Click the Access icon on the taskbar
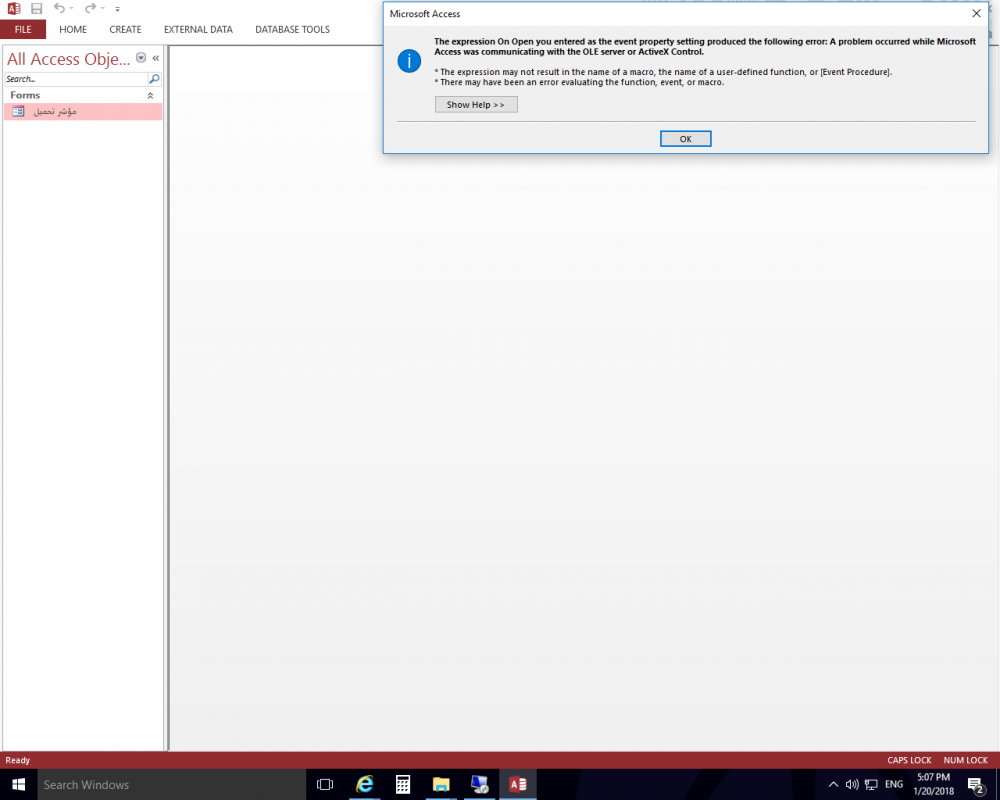This screenshot has height=800, width=1000. (x=517, y=785)
